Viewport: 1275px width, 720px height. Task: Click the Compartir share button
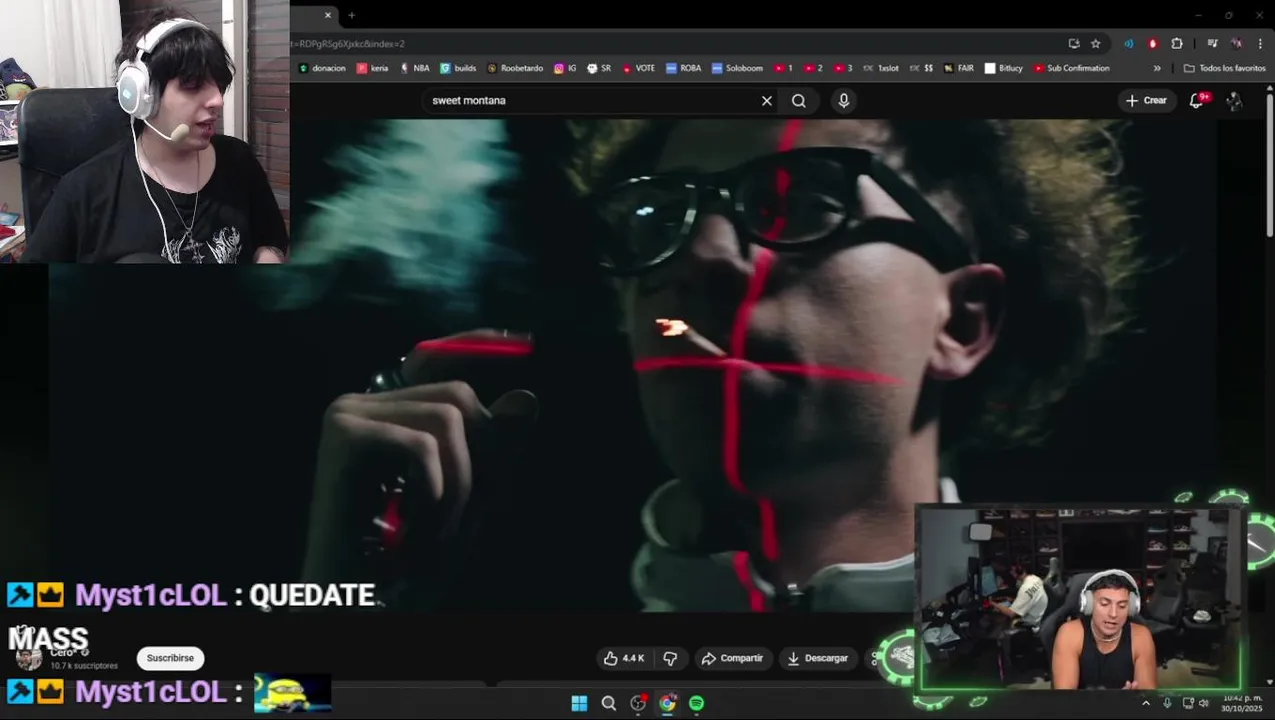coord(732,658)
